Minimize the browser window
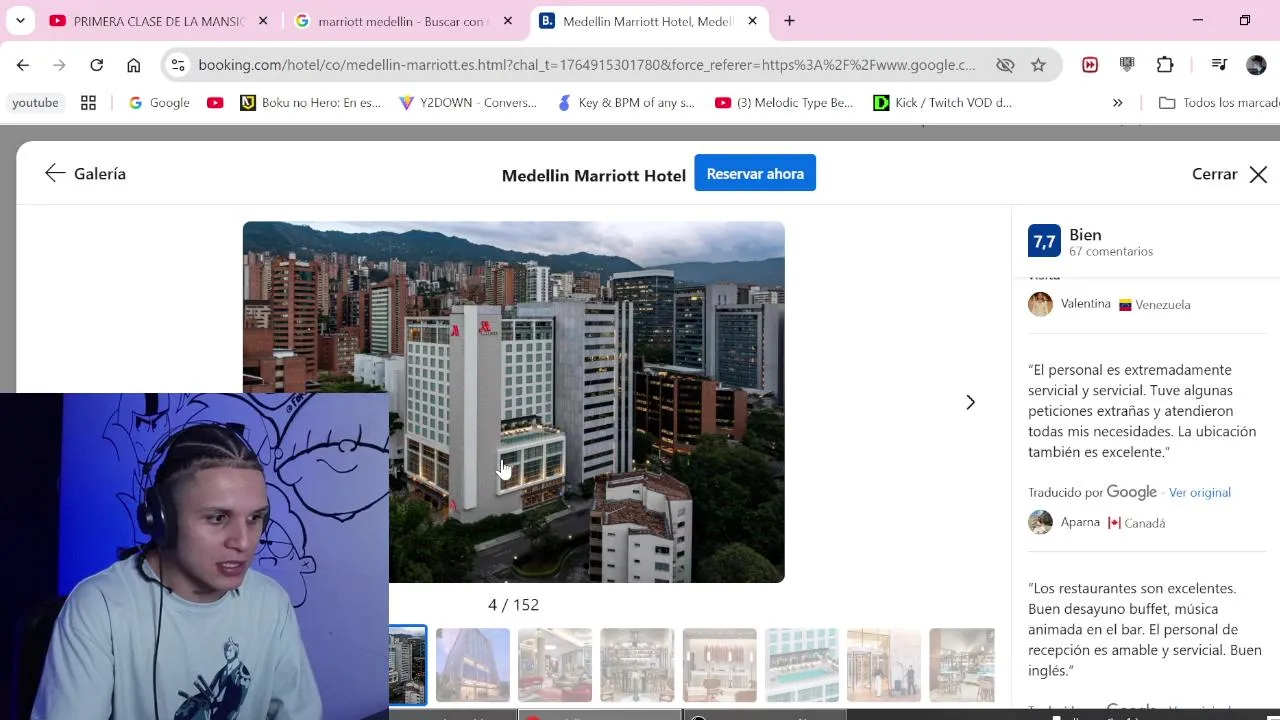The width and height of the screenshot is (1280, 720). (1198, 20)
